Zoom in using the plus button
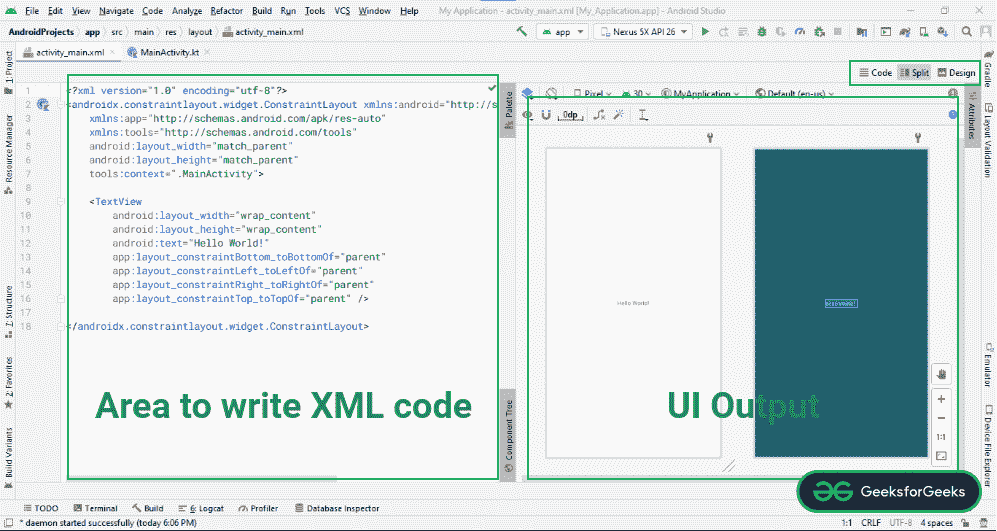This screenshot has height=531, width=997. pos(941,399)
